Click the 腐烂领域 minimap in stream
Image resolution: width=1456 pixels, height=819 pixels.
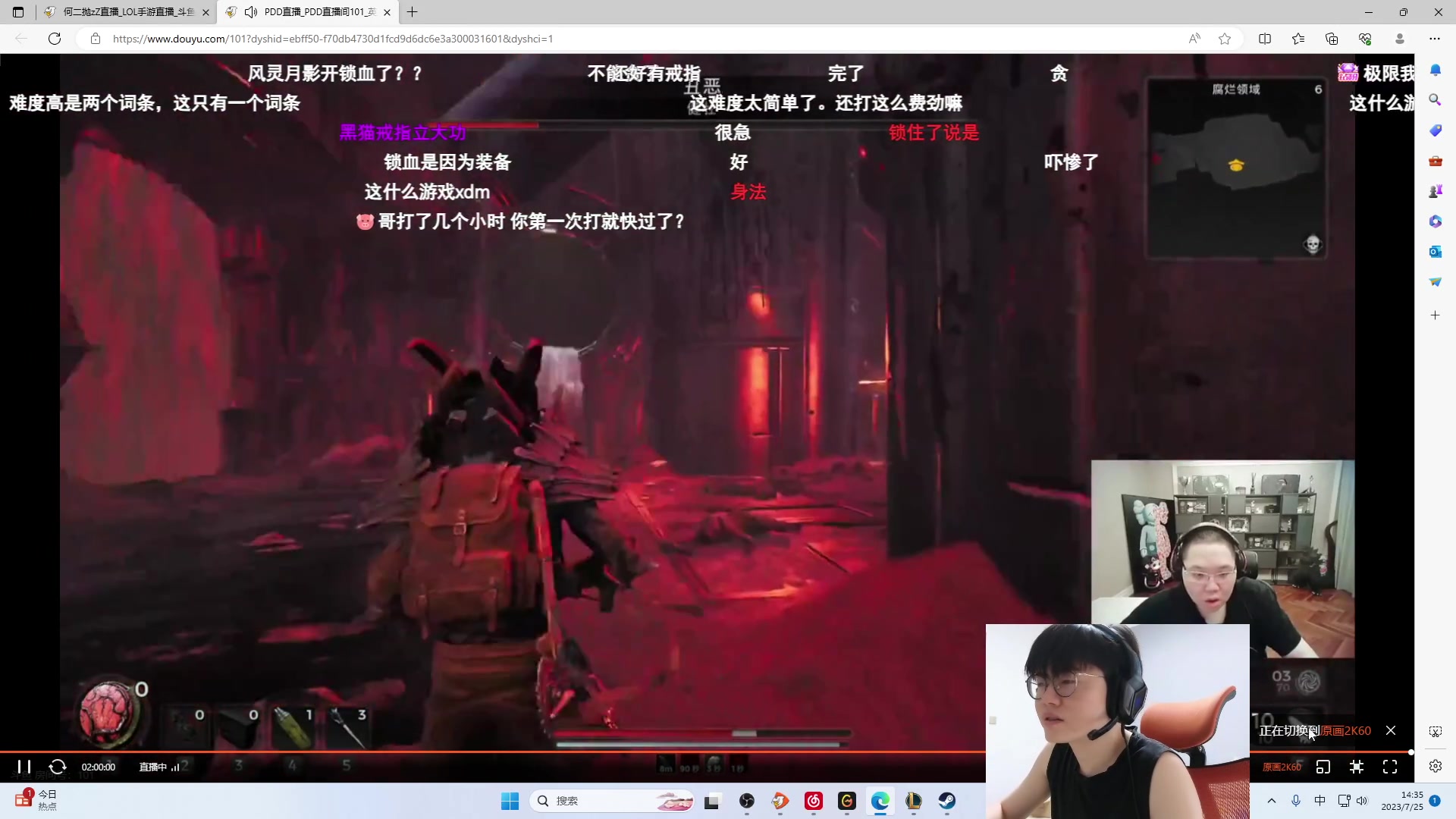pos(1236,168)
